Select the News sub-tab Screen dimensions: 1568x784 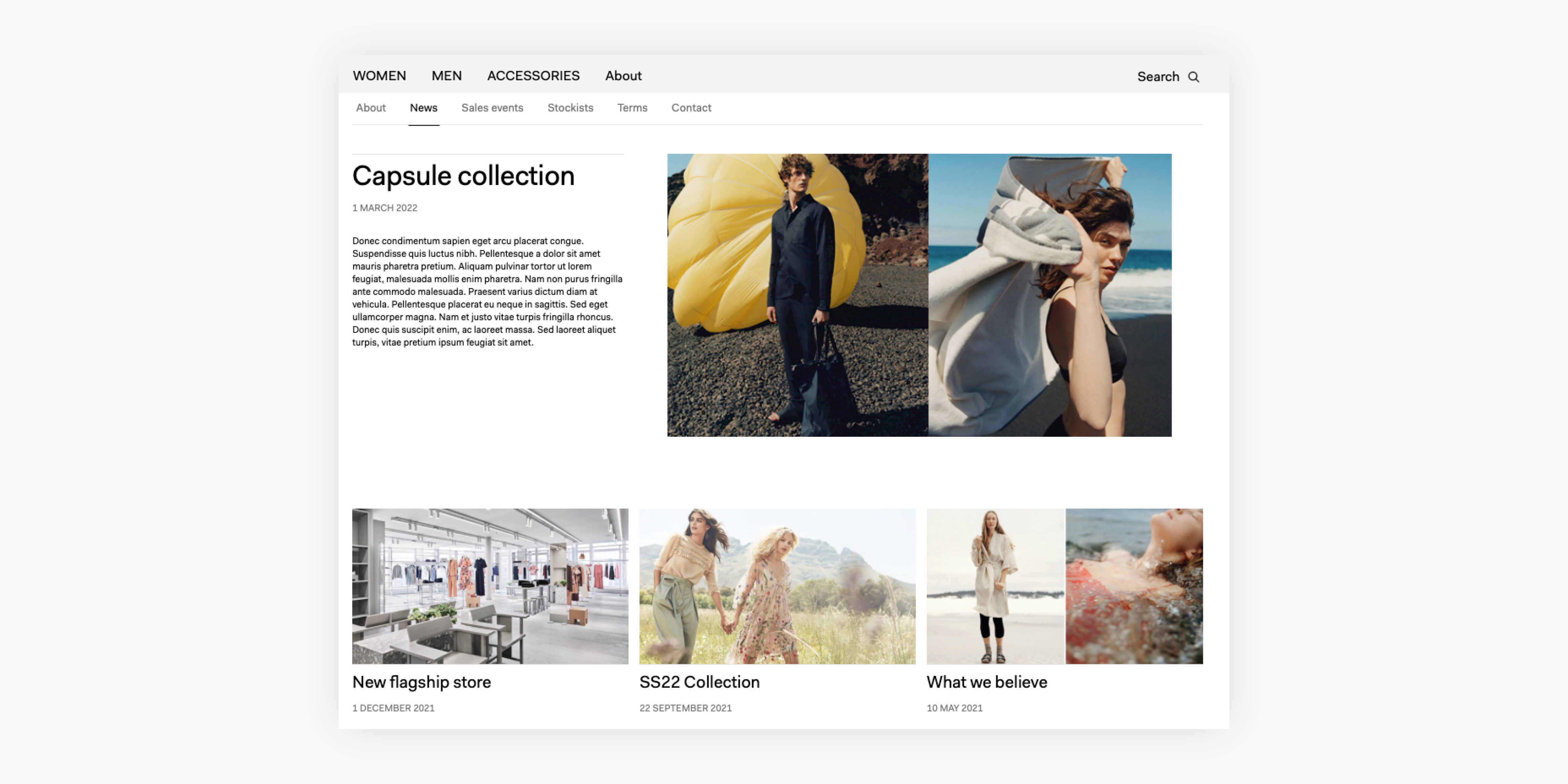424,108
